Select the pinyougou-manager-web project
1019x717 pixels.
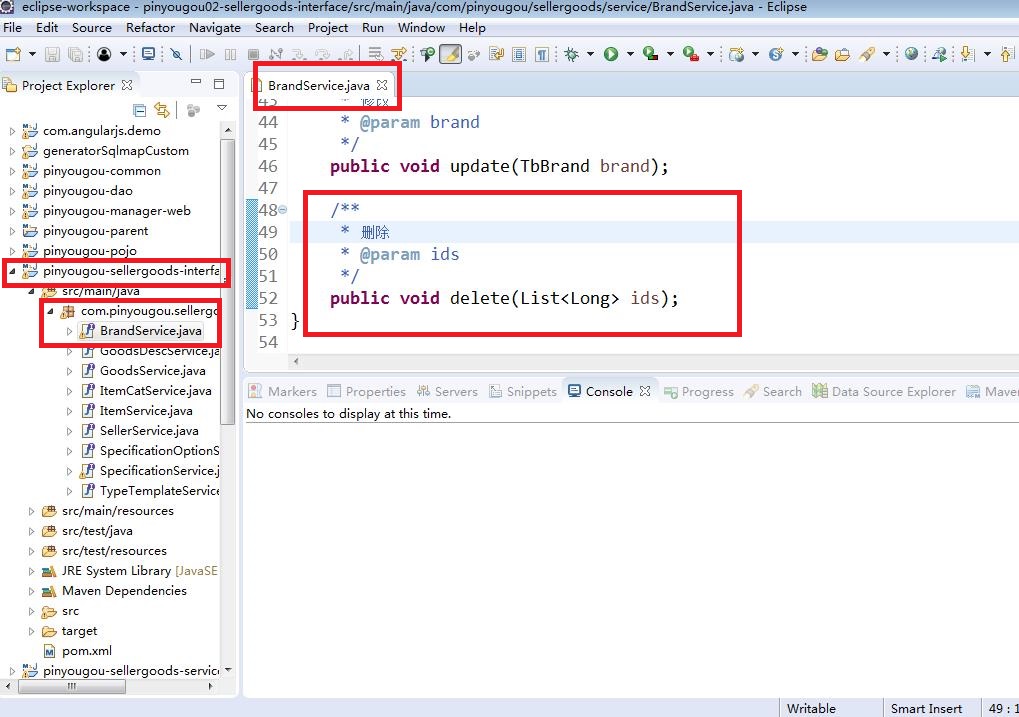[x=116, y=211]
